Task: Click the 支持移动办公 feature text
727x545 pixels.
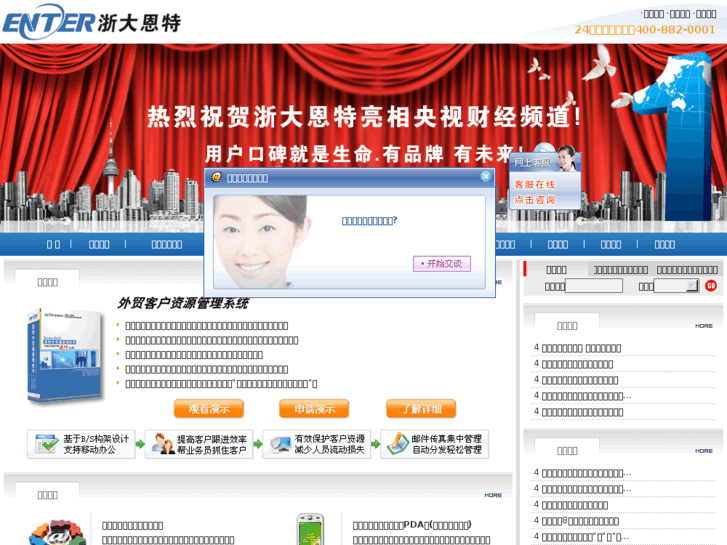Action: pos(89,450)
